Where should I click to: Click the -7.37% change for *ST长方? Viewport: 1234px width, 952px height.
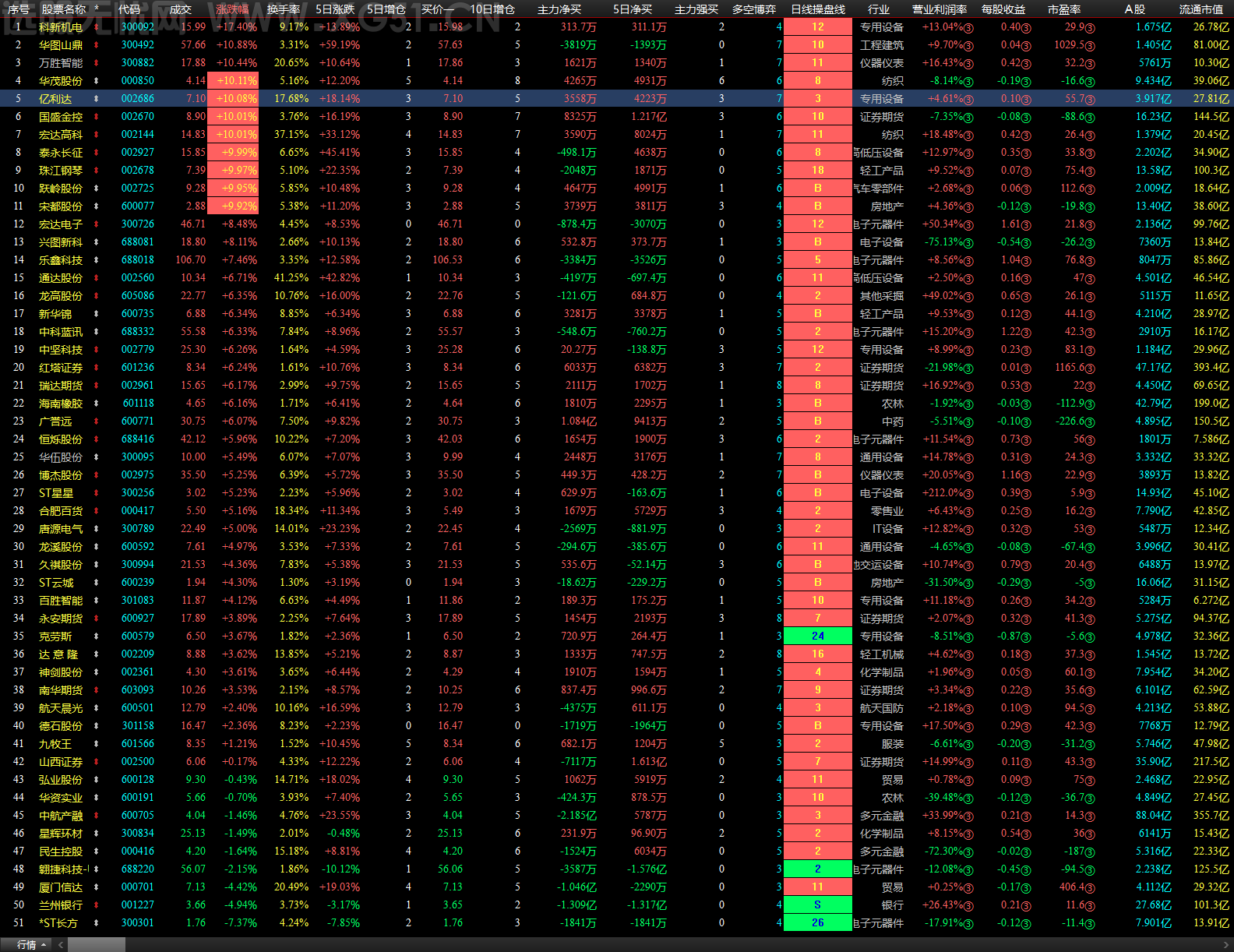[x=240, y=923]
